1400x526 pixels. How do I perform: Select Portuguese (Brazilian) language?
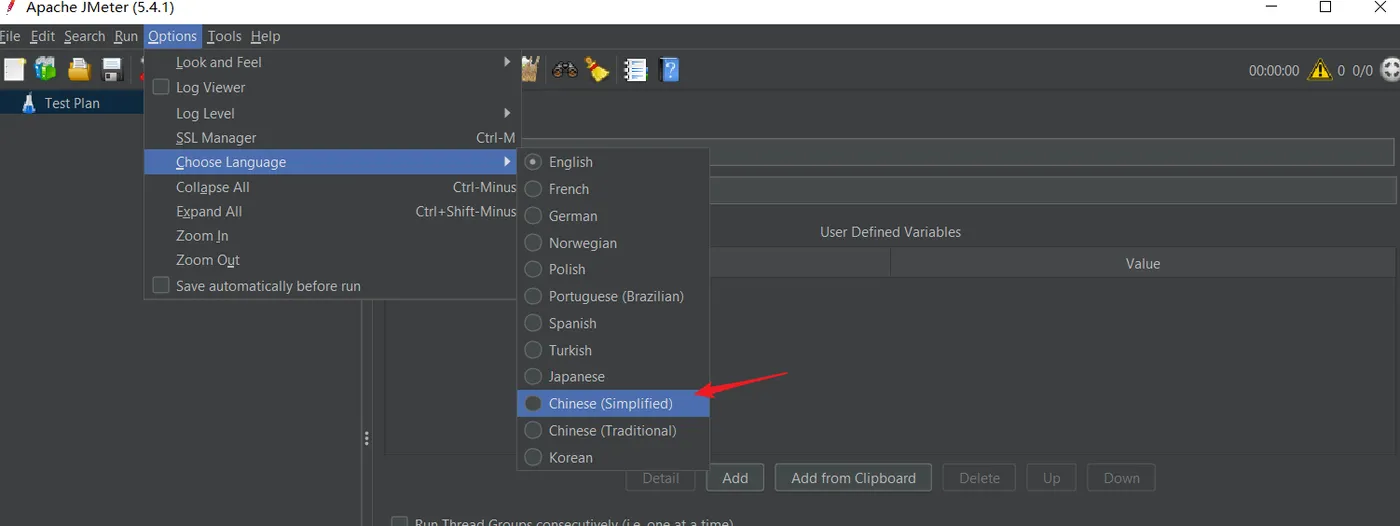pyautogui.click(x=613, y=296)
